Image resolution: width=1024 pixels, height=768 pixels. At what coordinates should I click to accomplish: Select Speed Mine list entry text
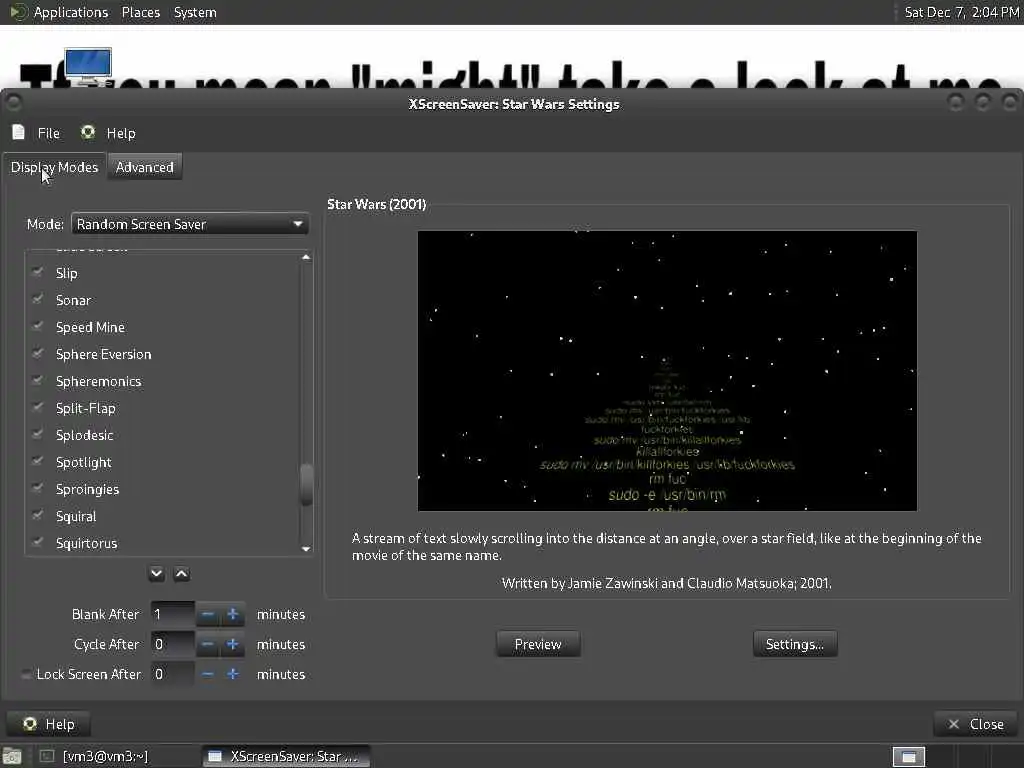coord(90,327)
